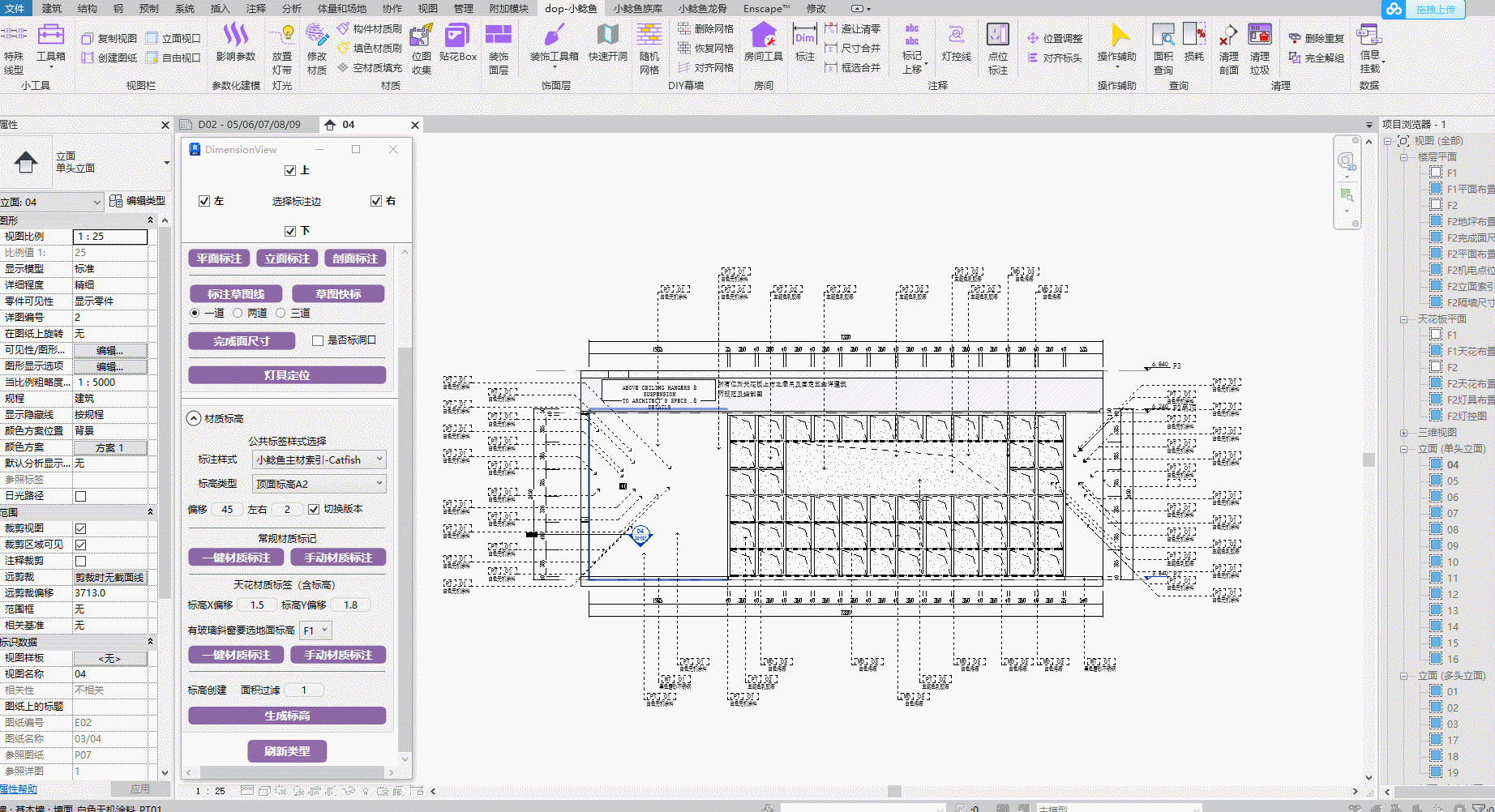Open the 标高类型 dropdown
Viewport: 1495px width, 812px height.
coord(319,484)
